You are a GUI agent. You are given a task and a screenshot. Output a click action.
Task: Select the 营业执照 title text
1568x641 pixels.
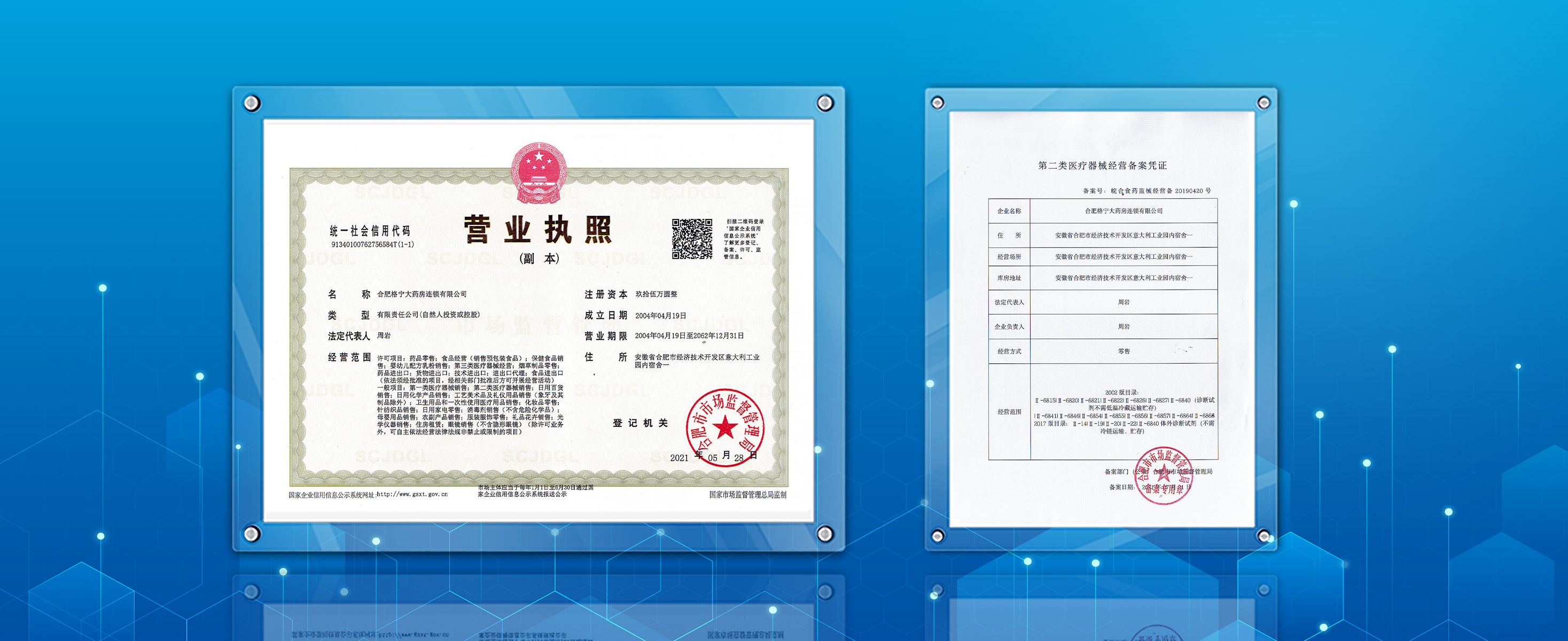(538, 230)
